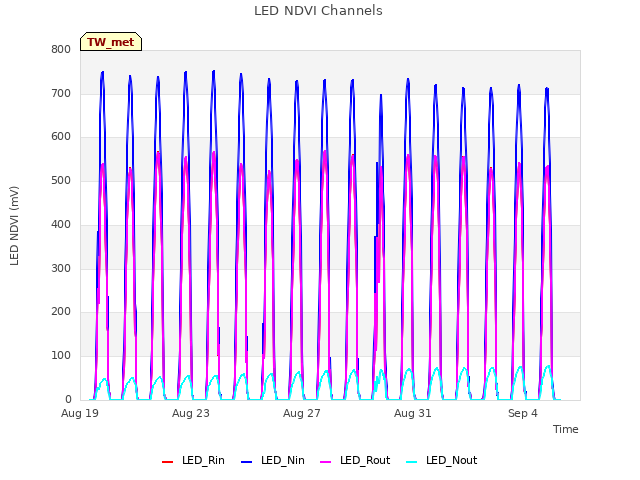Click the red LED_Rin legend color marker

167,462
